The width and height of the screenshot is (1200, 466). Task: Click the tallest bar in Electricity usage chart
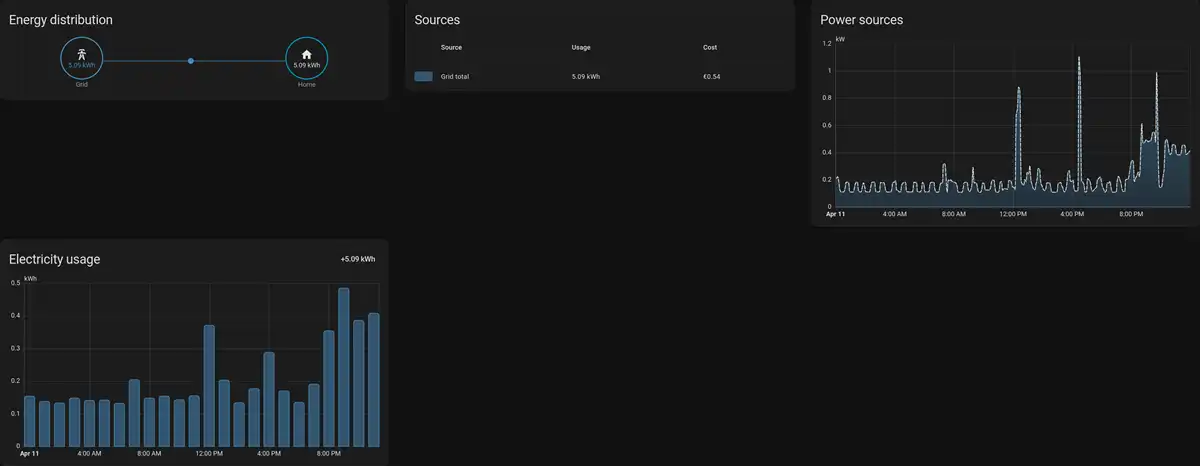(x=343, y=368)
